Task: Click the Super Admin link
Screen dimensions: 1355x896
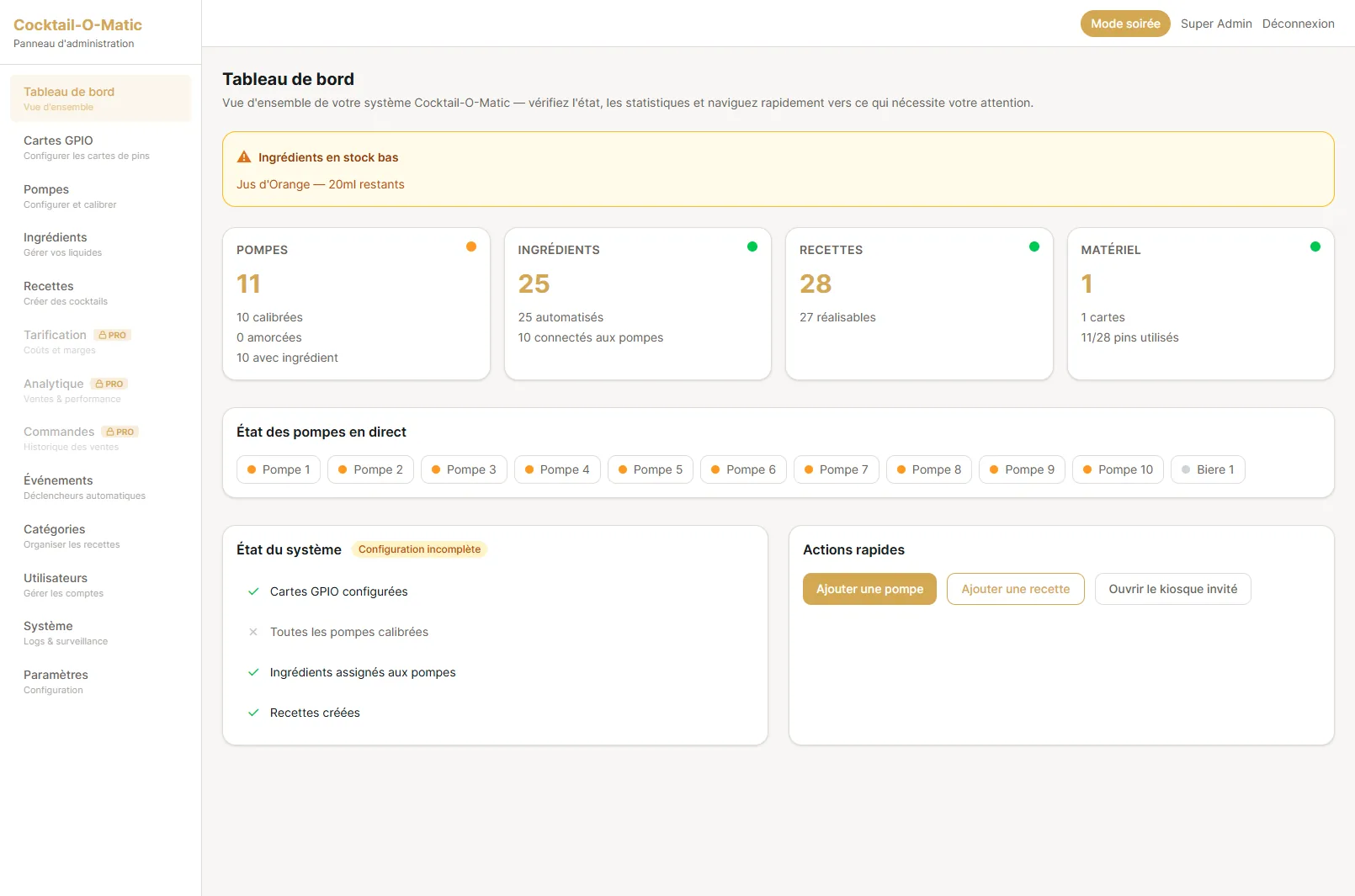Action: [x=1216, y=24]
